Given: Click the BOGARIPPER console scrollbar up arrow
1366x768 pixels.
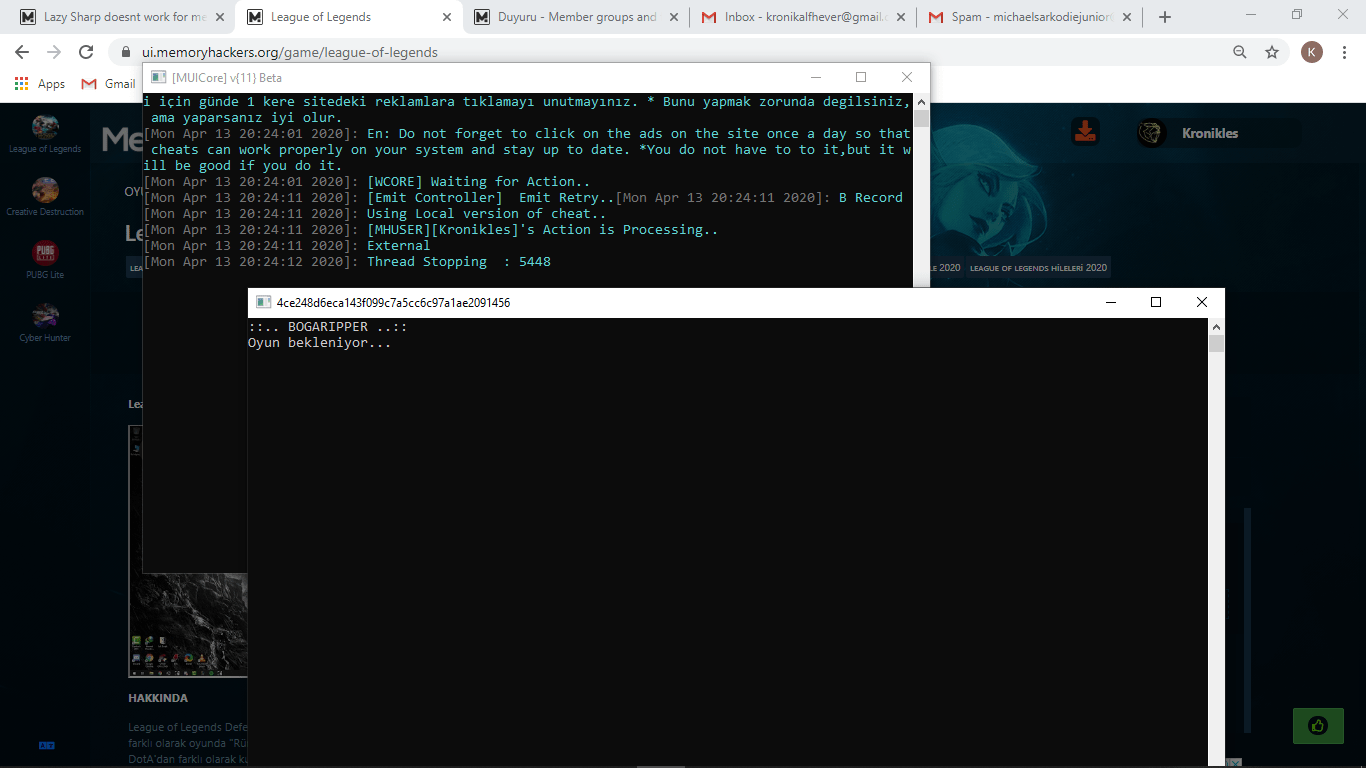Looking at the screenshot, I should pos(1216,327).
